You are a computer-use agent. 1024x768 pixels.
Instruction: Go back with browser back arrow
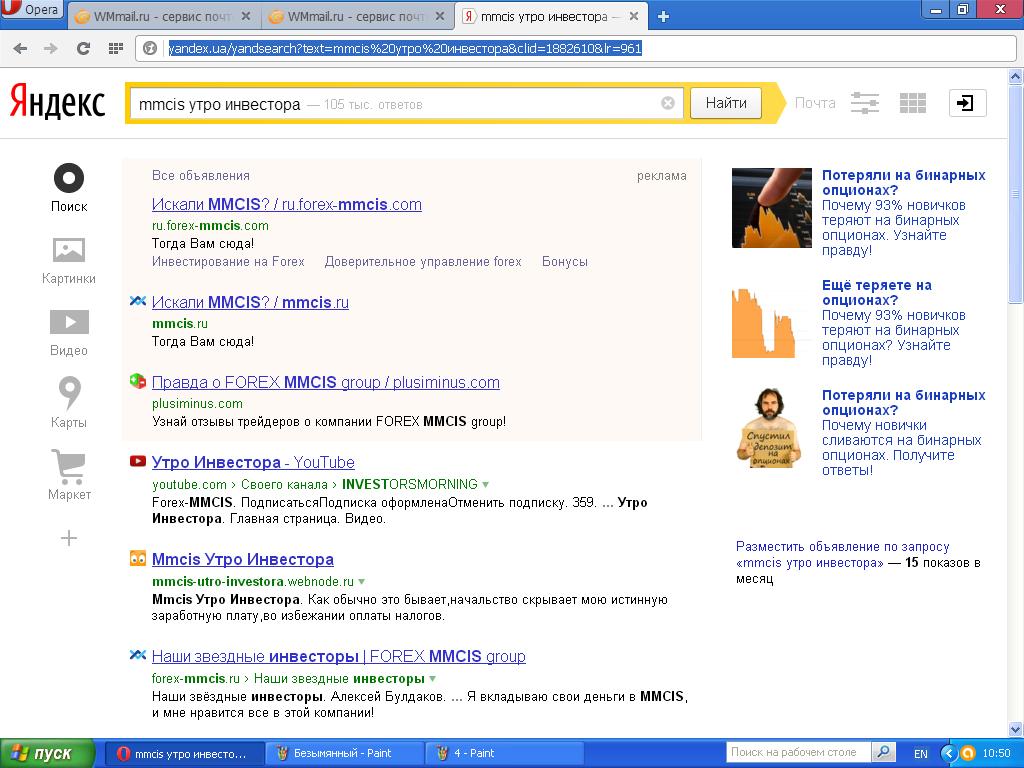pos(20,48)
